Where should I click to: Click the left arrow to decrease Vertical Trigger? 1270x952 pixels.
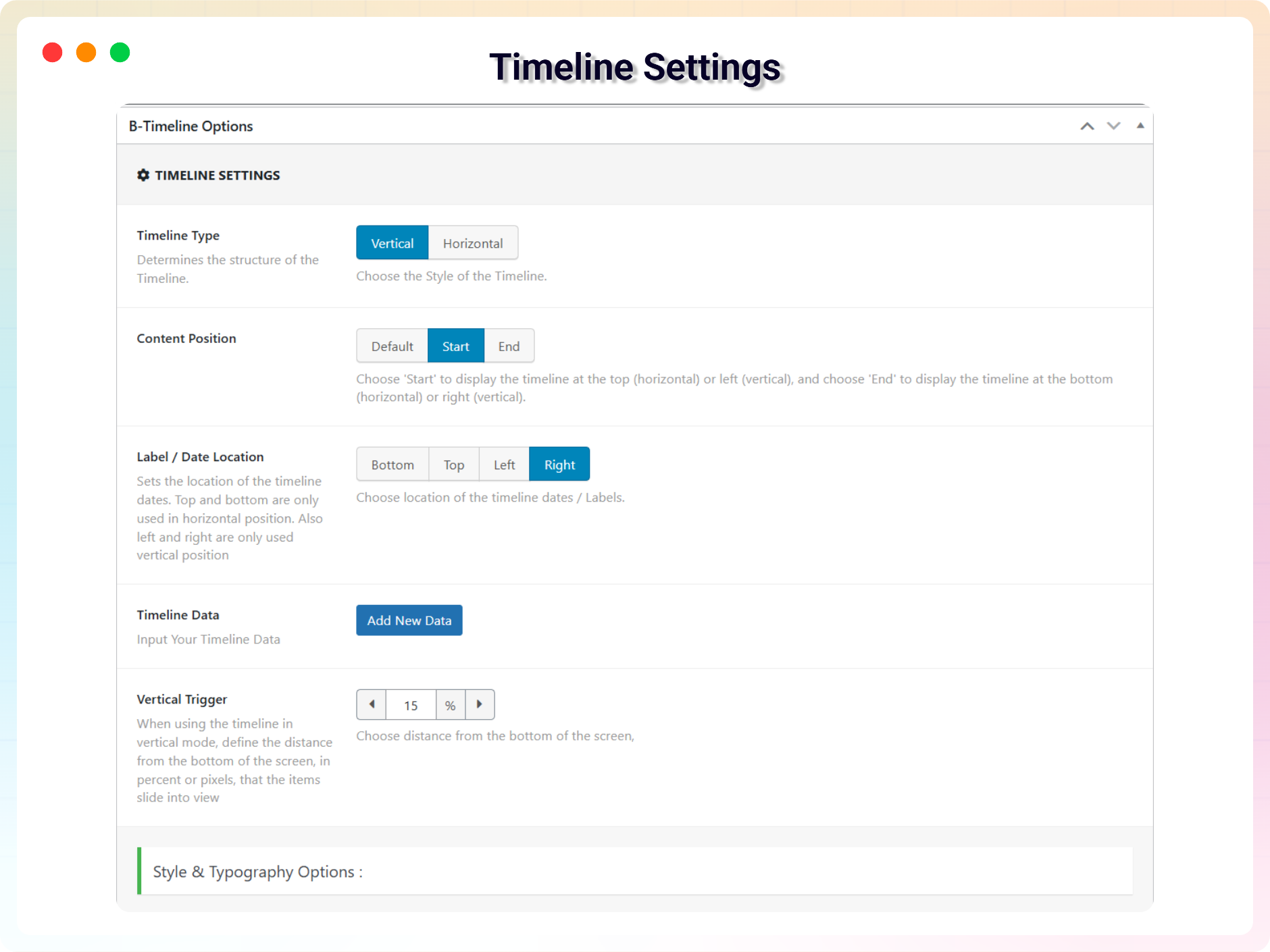coord(371,704)
